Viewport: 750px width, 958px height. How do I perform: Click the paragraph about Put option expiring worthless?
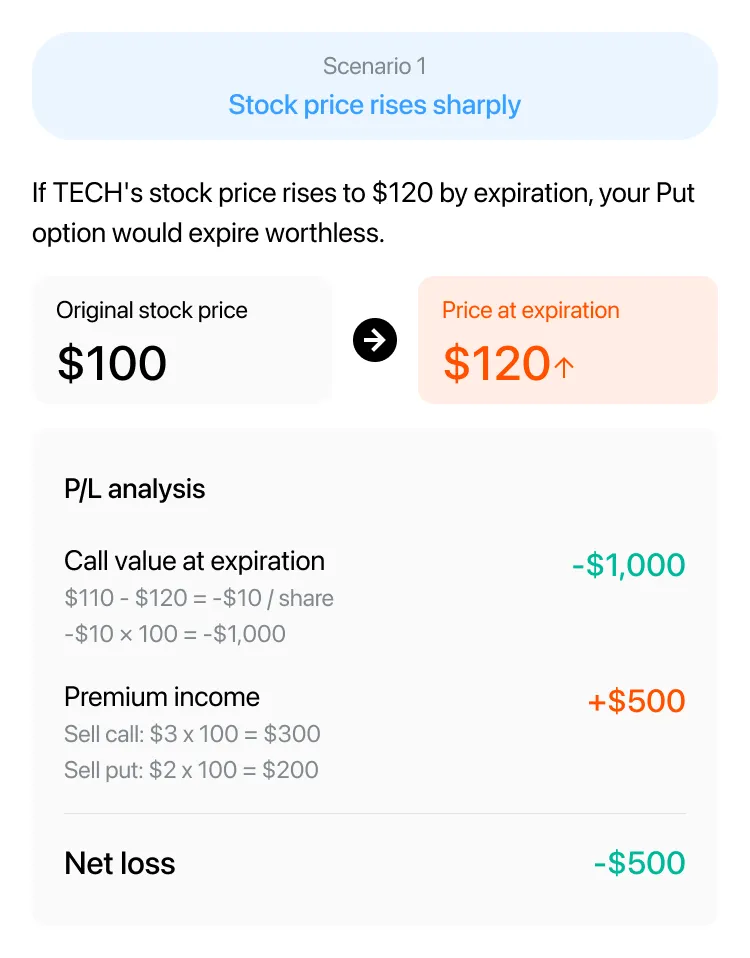click(x=363, y=213)
